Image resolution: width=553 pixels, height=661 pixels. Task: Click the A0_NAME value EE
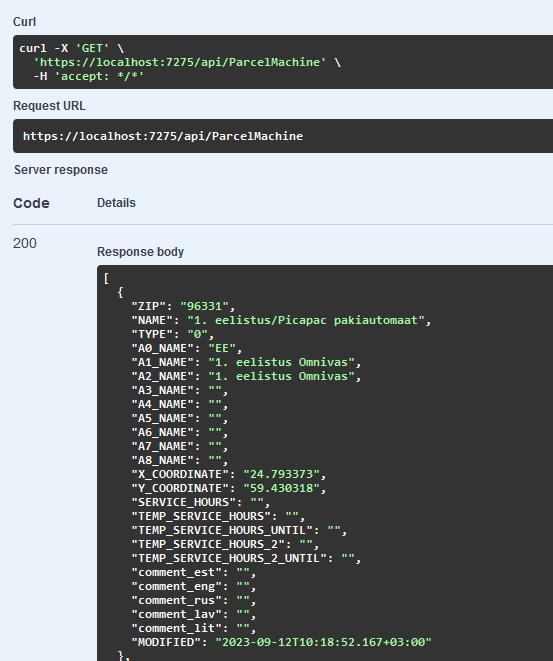(222, 349)
